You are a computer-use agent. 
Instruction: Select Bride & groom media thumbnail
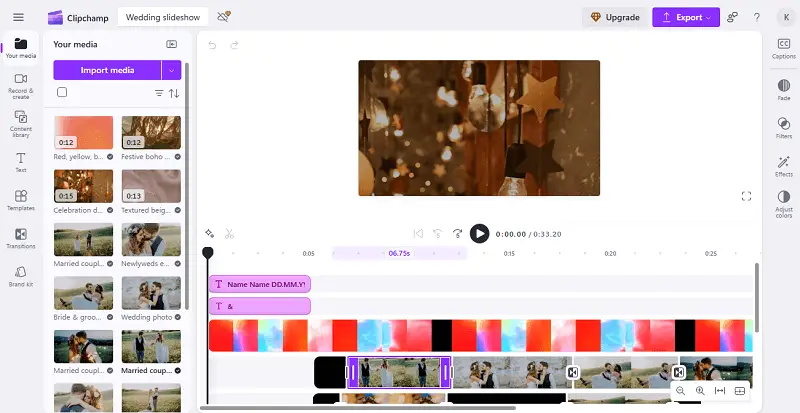click(83, 293)
